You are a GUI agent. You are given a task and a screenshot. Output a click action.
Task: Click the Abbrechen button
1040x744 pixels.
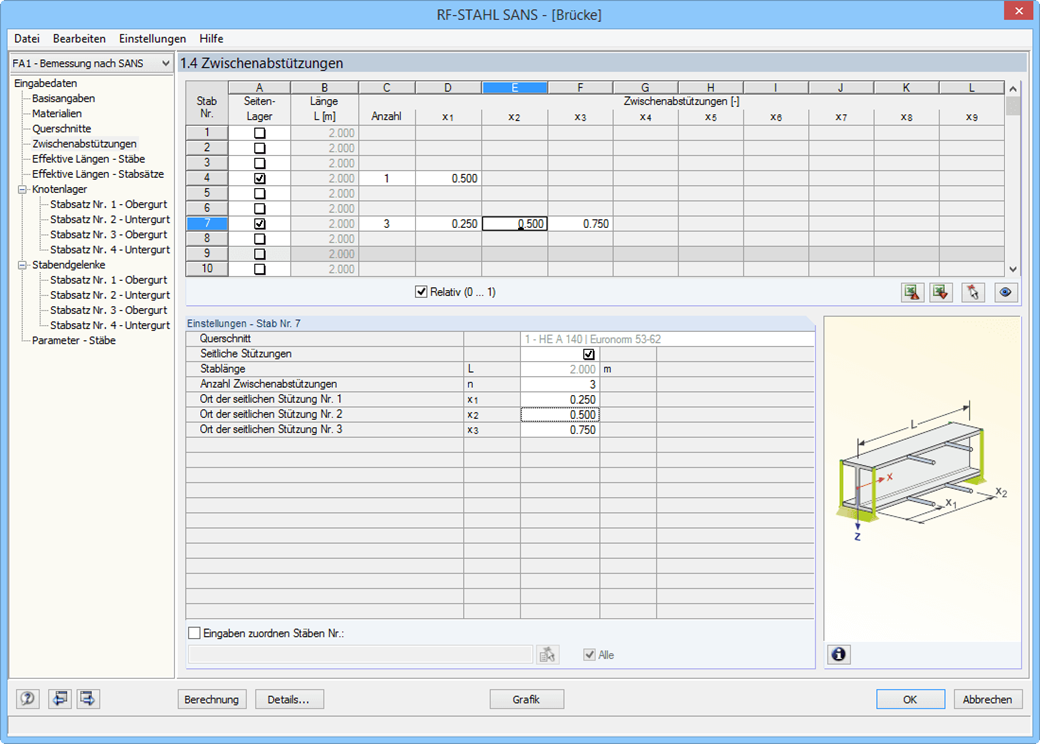click(x=987, y=700)
